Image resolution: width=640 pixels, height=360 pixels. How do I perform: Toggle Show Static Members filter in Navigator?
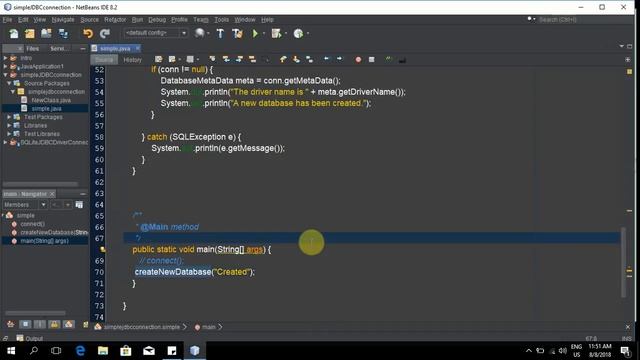click(40, 324)
